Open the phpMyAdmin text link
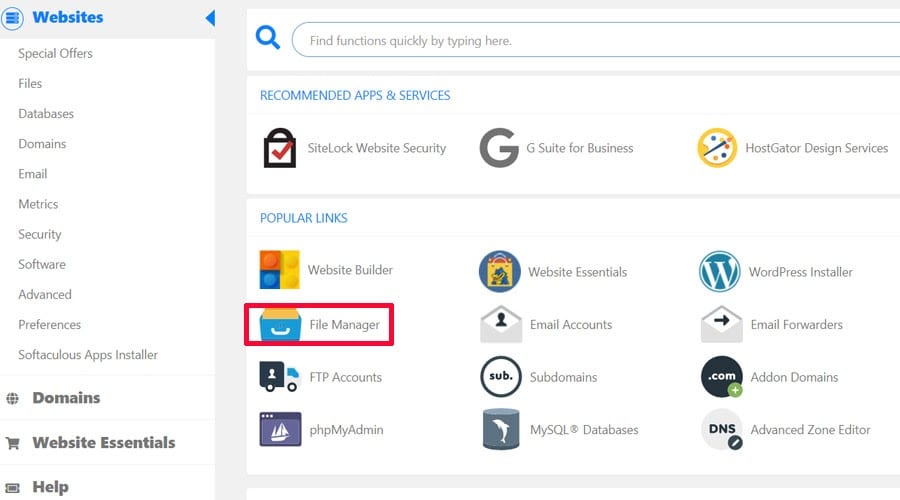Image resolution: width=900 pixels, height=500 pixels. click(x=346, y=430)
